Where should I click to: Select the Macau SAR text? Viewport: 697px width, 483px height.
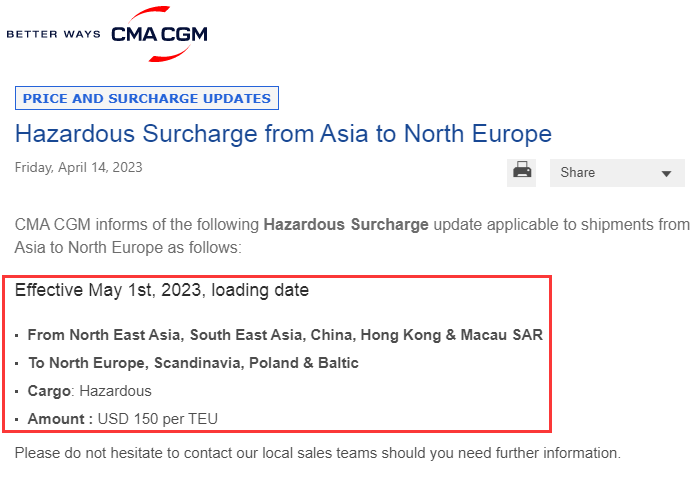501,335
